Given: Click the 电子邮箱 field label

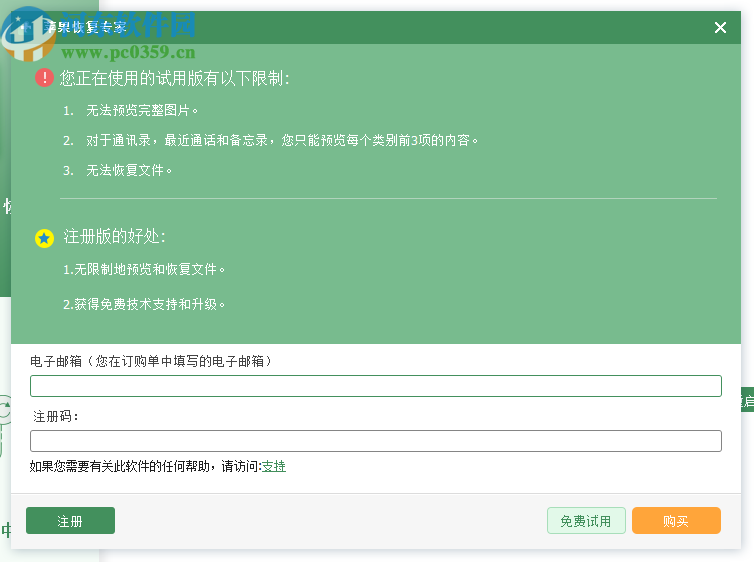Looking at the screenshot, I should (x=151, y=361).
